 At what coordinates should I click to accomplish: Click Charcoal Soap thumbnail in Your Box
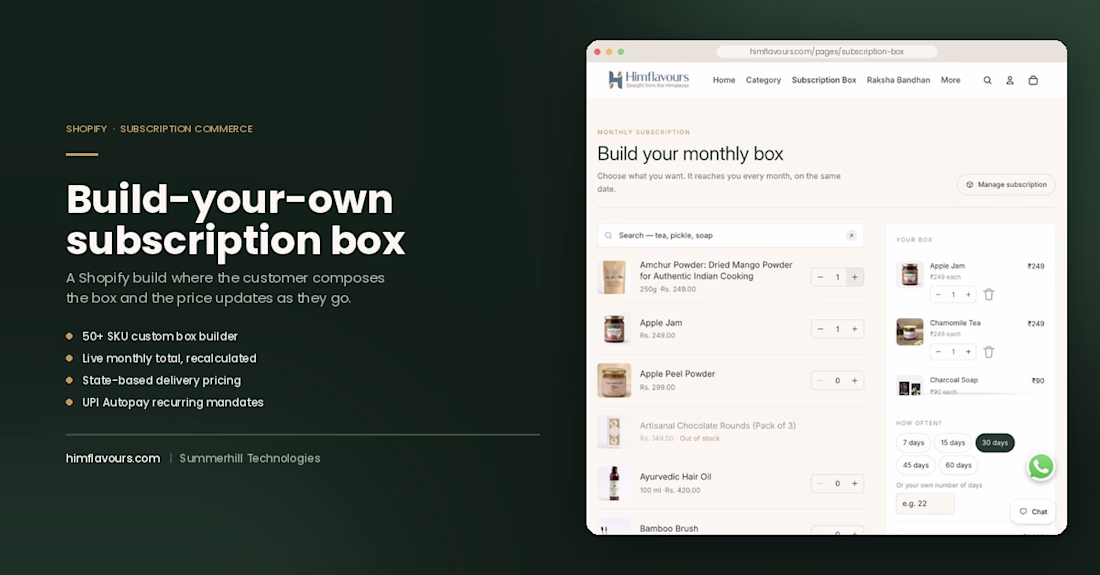click(x=910, y=385)
